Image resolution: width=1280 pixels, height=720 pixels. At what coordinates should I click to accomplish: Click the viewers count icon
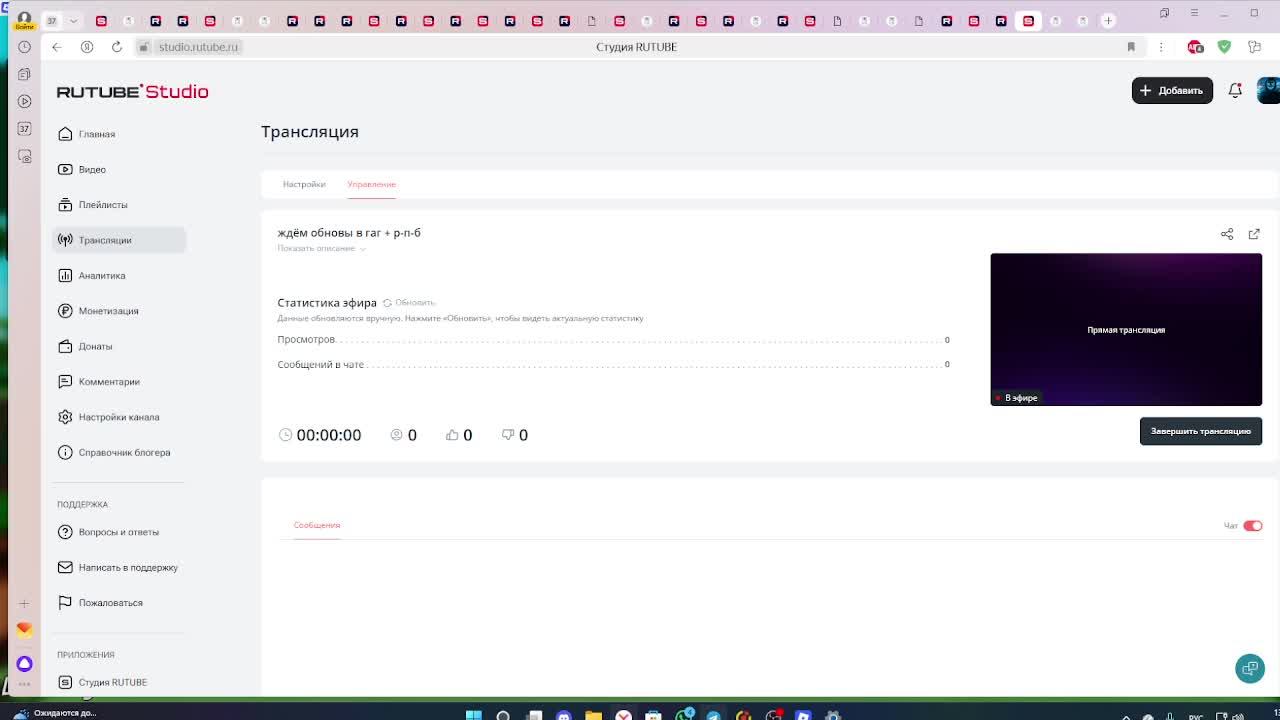coord(396,435)
